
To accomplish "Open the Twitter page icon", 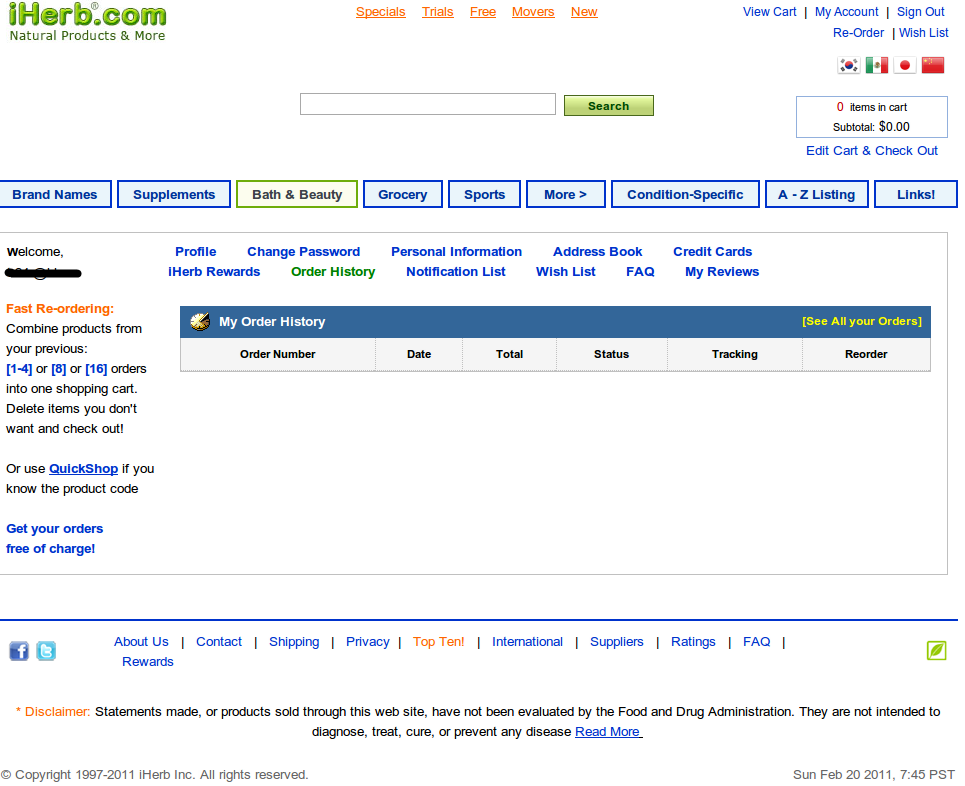I will point(46,651).
